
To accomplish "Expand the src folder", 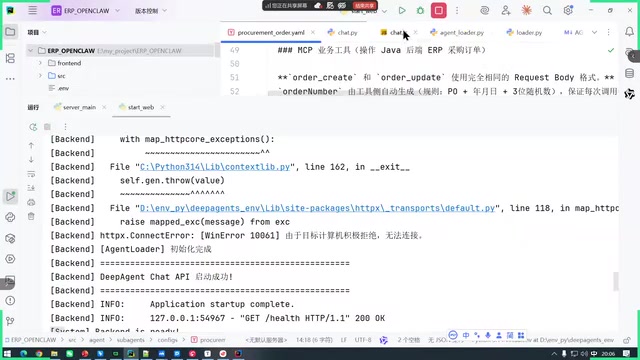I will 40,76.
